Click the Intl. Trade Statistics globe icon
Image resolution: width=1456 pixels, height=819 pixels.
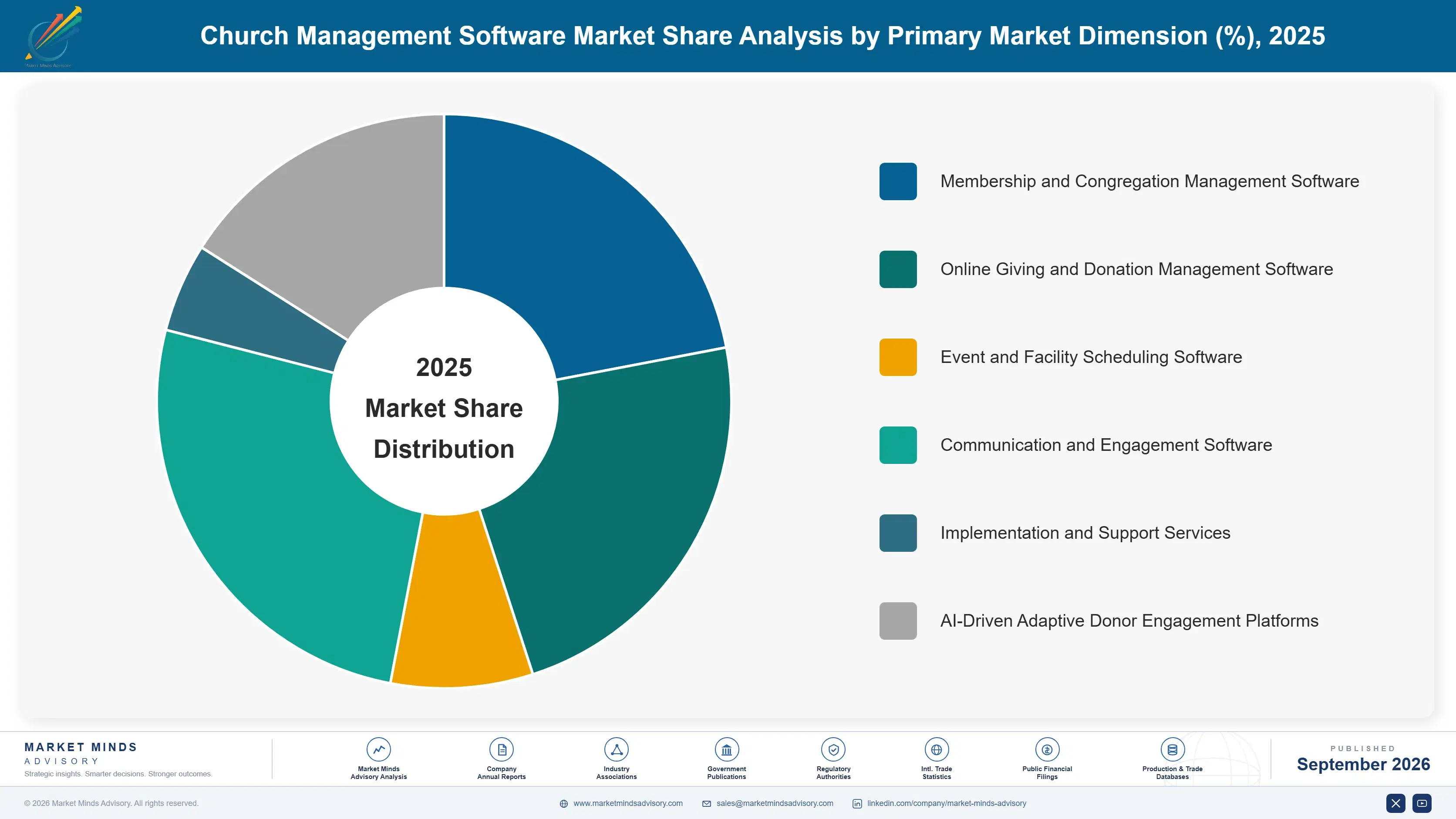coord(937,749)
